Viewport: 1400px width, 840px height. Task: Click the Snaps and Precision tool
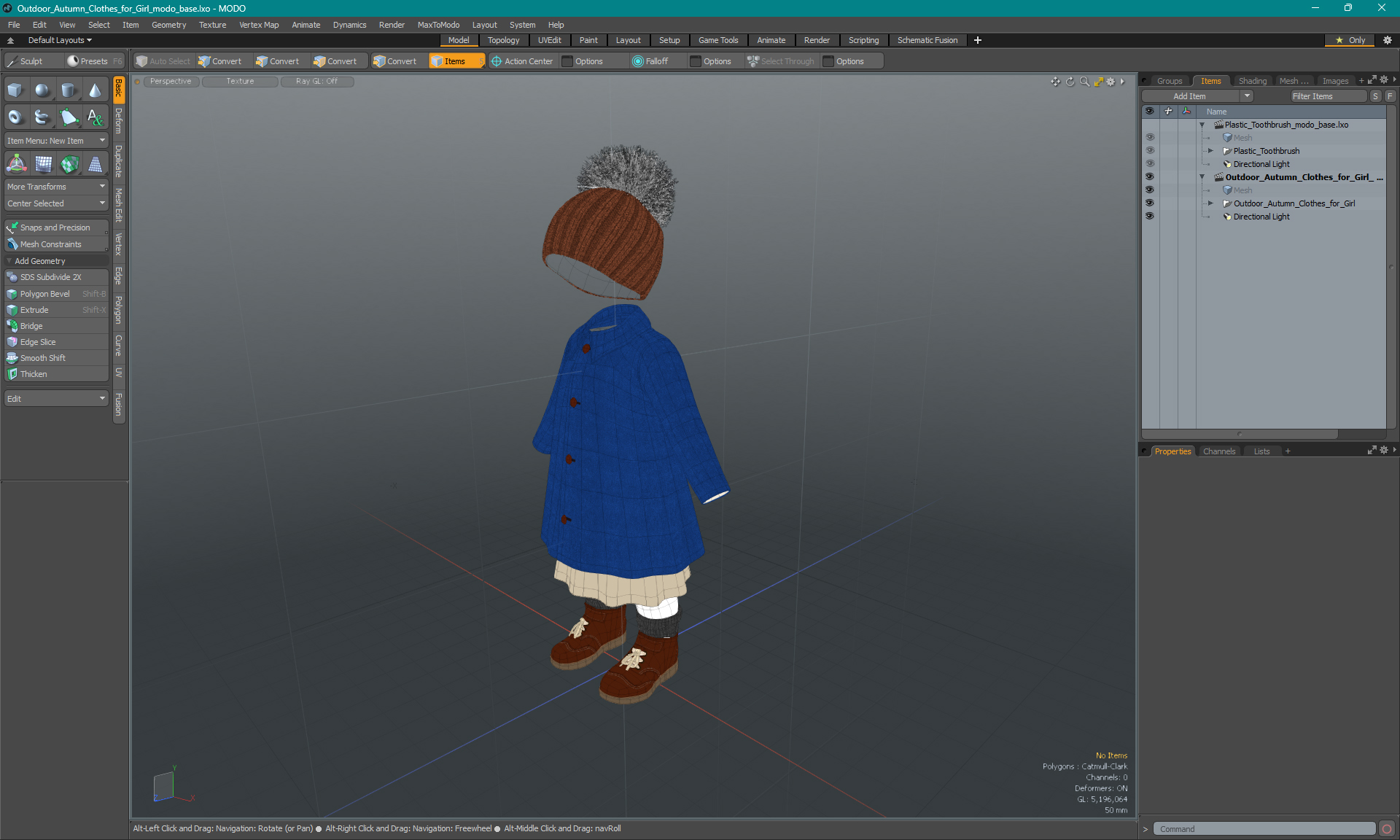click(56, 227)
